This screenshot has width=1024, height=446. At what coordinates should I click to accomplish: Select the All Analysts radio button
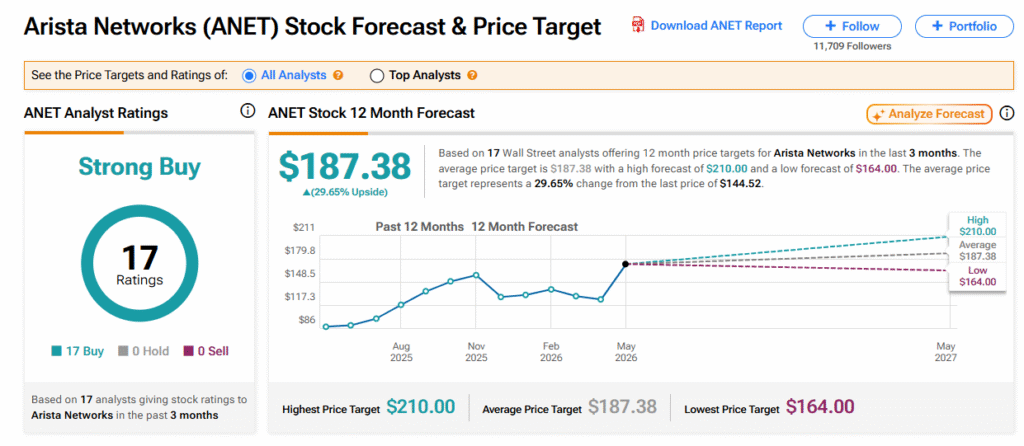coord(248,76)
